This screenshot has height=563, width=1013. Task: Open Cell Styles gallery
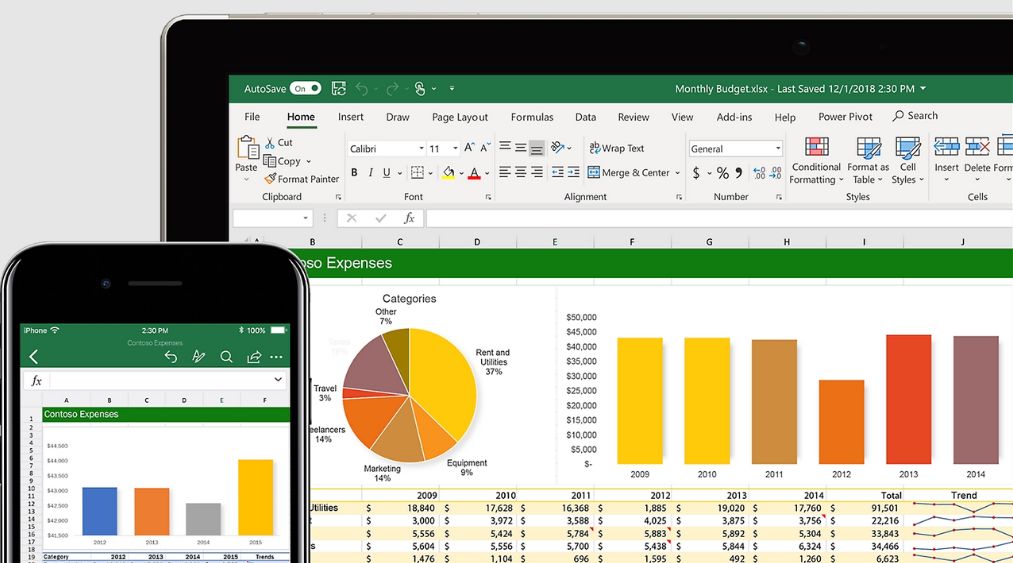click(x=908, y=160)
